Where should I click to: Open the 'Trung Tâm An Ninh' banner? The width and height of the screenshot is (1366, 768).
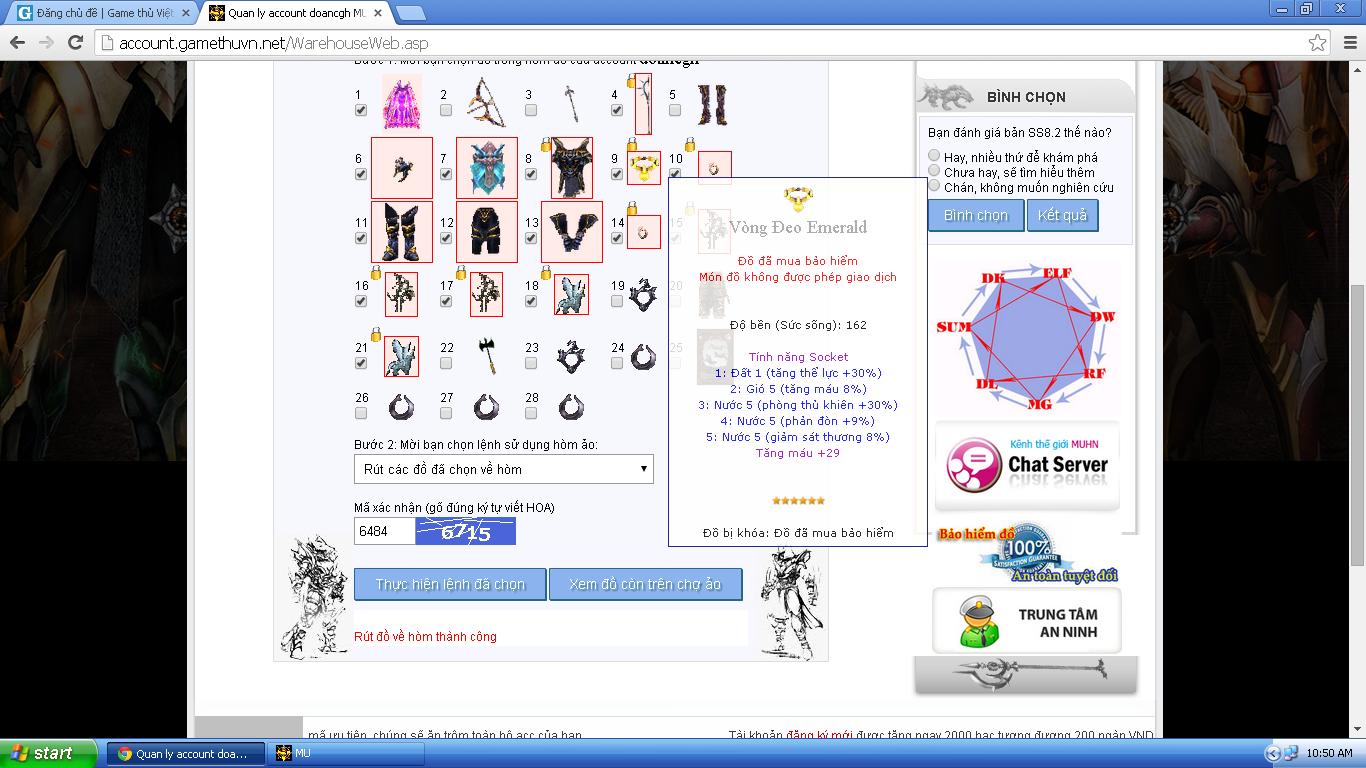coord(1027,621)
